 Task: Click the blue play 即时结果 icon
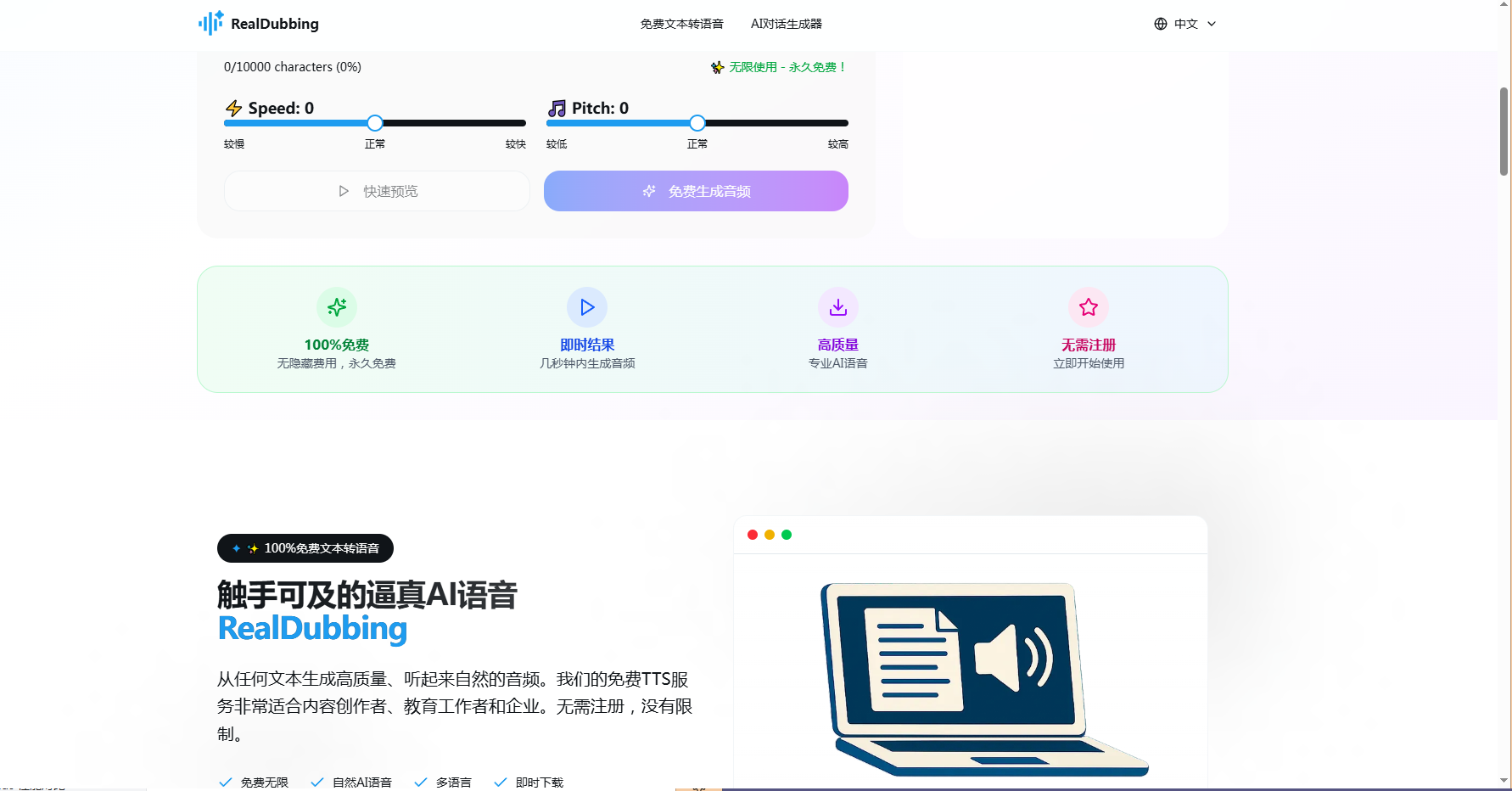(x=587, y=307)
